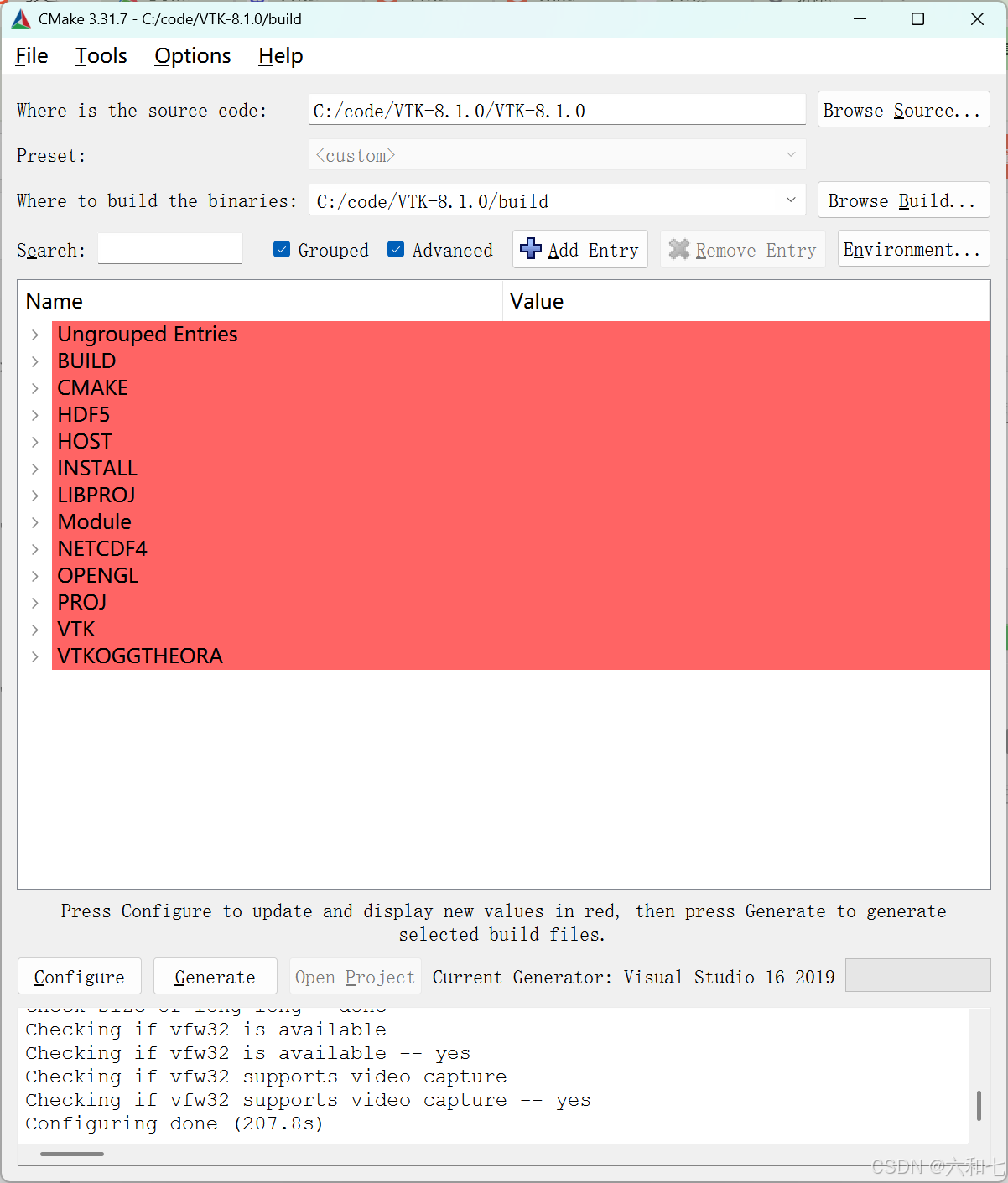Select the NETCDF4 row label

pyautogui.click(x=102, y=549)
